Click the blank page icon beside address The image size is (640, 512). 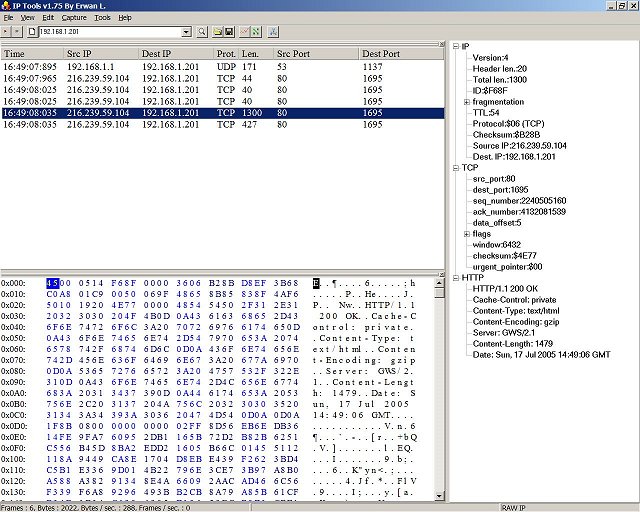pos(33,33)
